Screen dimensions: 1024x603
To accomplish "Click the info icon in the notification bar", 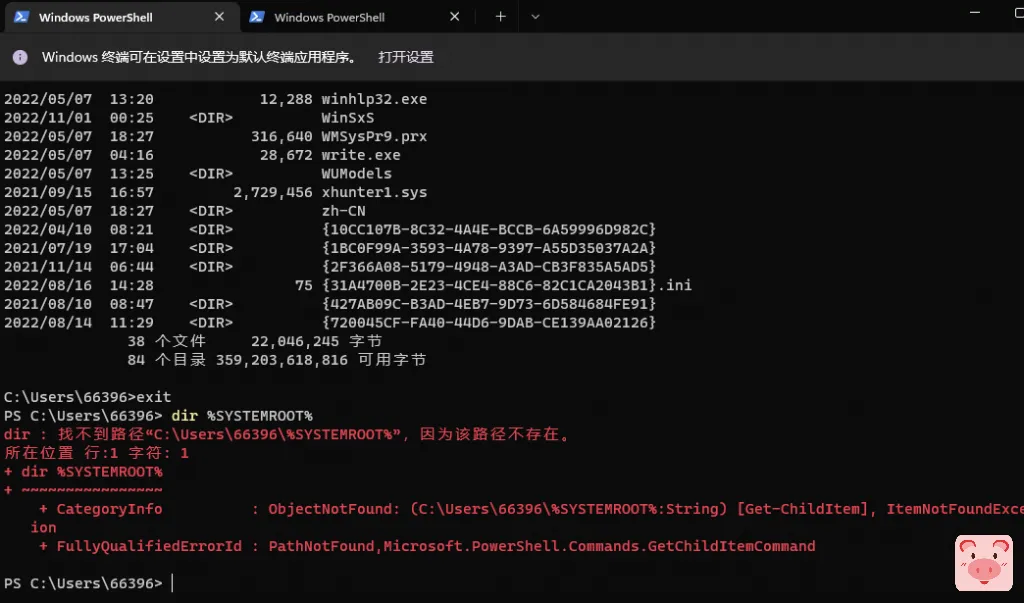I will pos(20,57).
